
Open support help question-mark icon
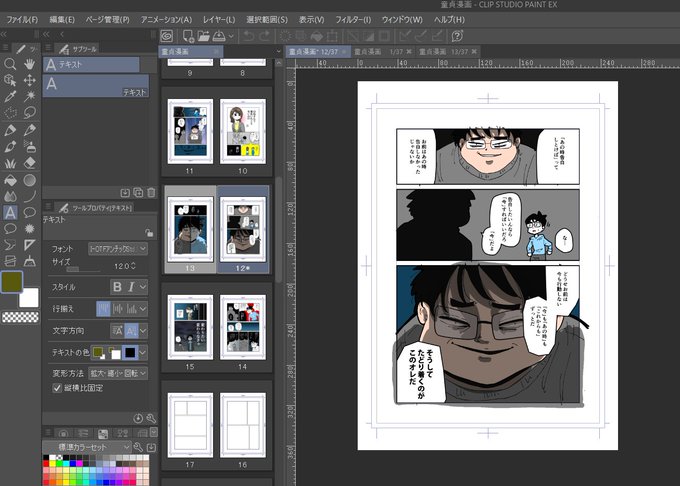click(457, 36)
